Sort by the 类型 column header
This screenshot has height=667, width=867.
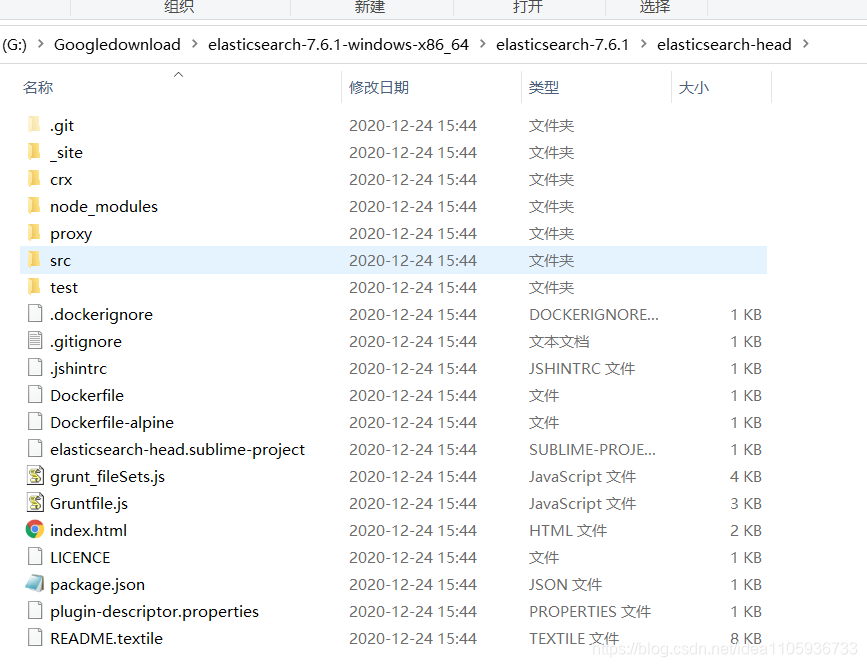tap(544, 87)
